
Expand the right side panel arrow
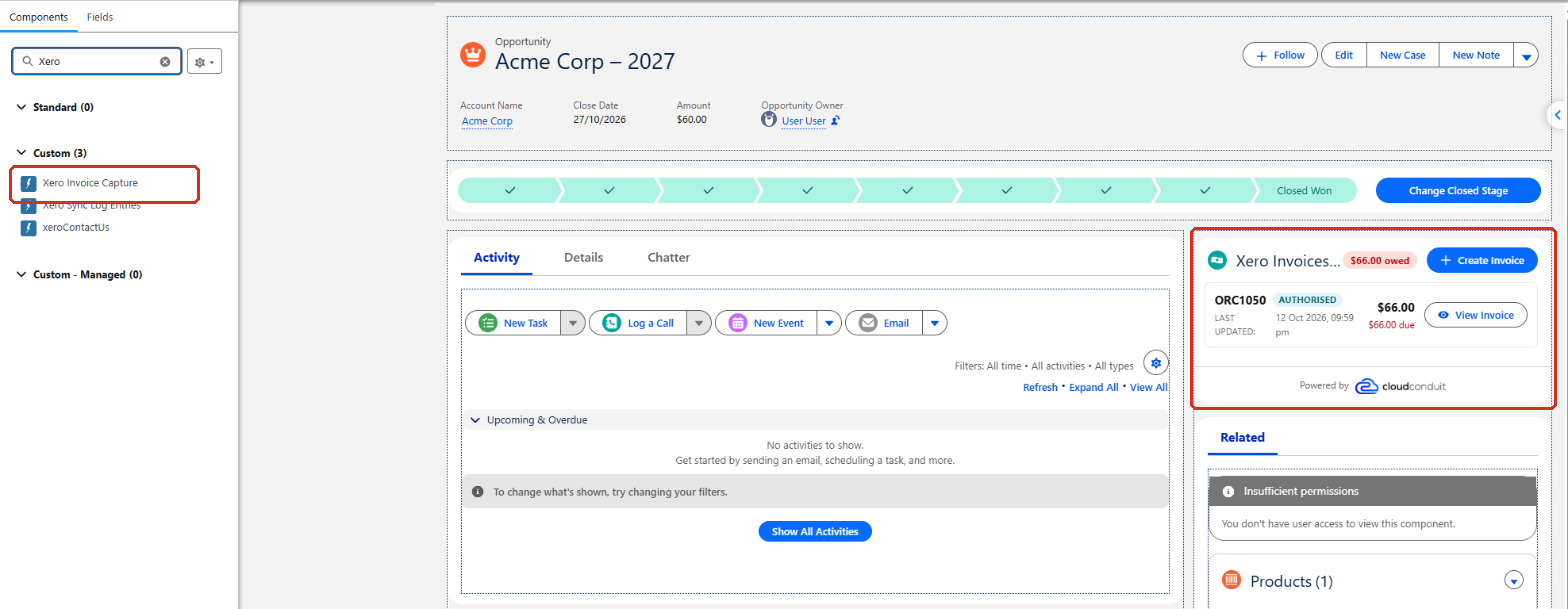tap(1557, 115)
